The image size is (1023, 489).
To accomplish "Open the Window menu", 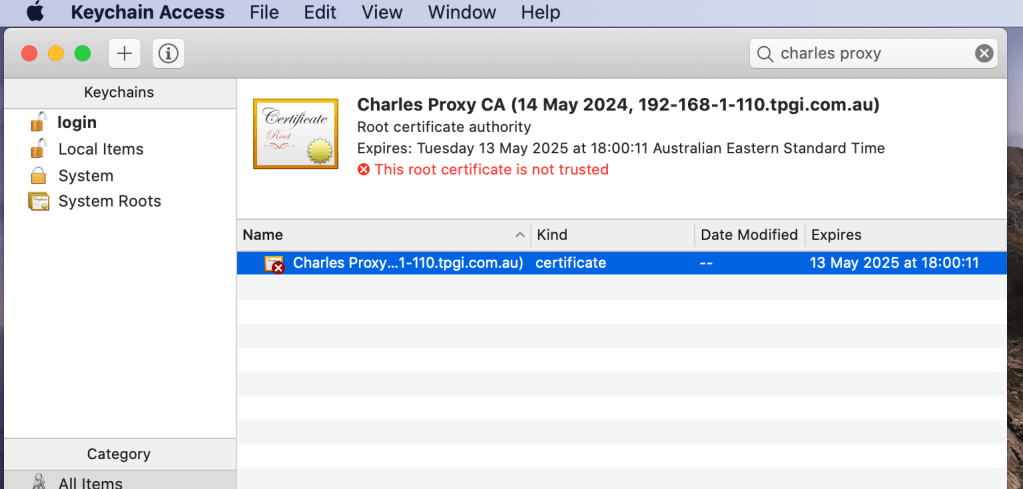I will pyautogui.click(x=461, y=13).
